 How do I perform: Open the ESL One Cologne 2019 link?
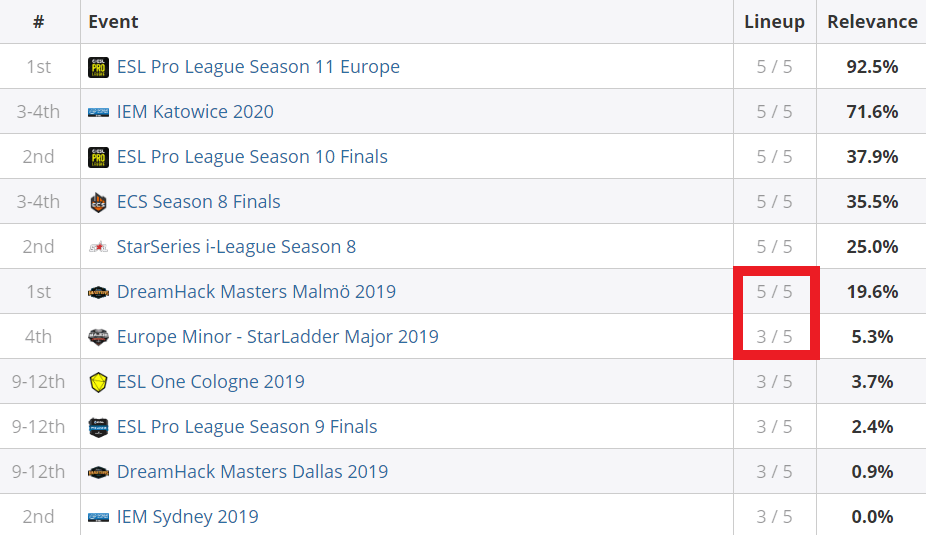click(x=211, y=381)
